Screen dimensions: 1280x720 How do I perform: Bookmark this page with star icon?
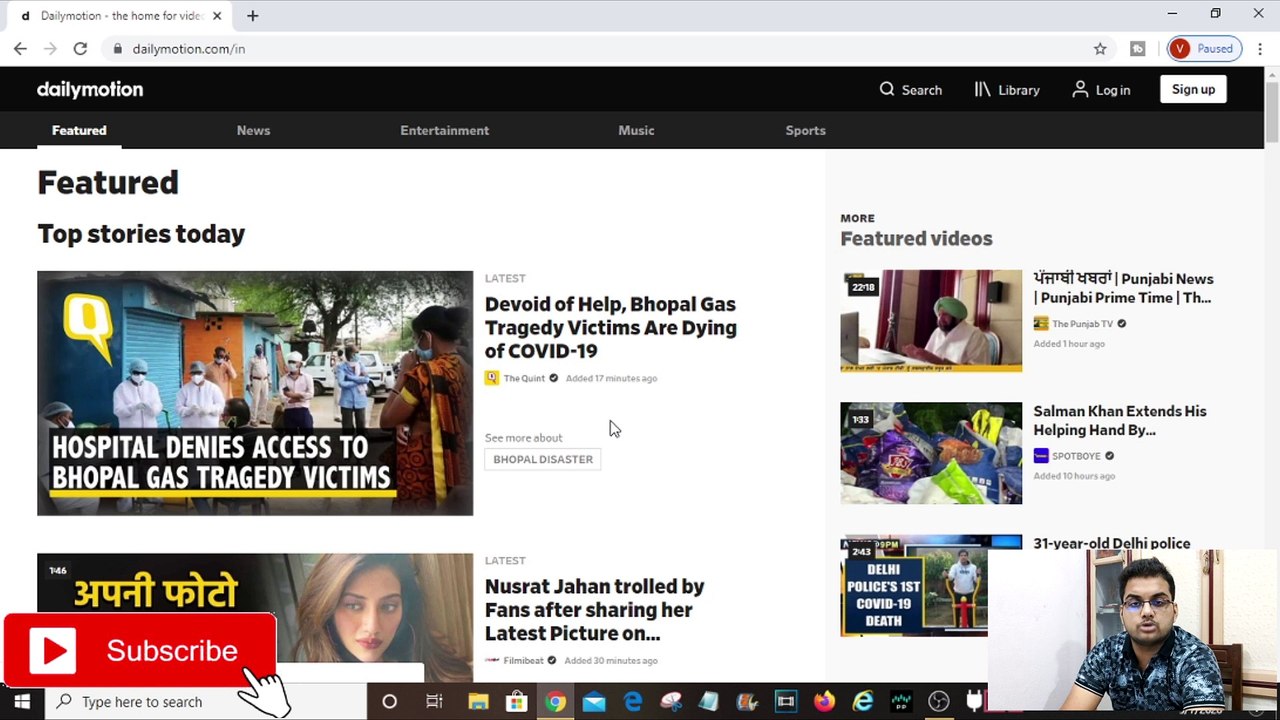click(1100, 48)
